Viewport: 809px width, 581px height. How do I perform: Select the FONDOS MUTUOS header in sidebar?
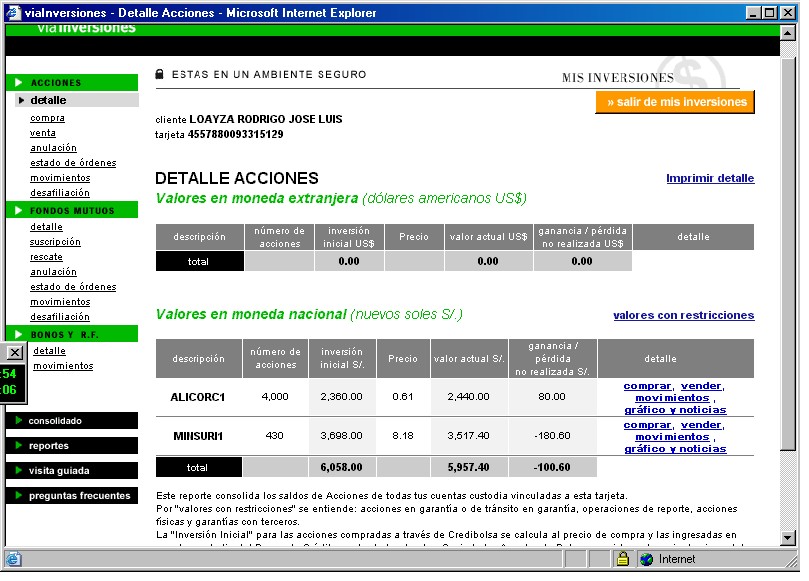tap(72, 211)
